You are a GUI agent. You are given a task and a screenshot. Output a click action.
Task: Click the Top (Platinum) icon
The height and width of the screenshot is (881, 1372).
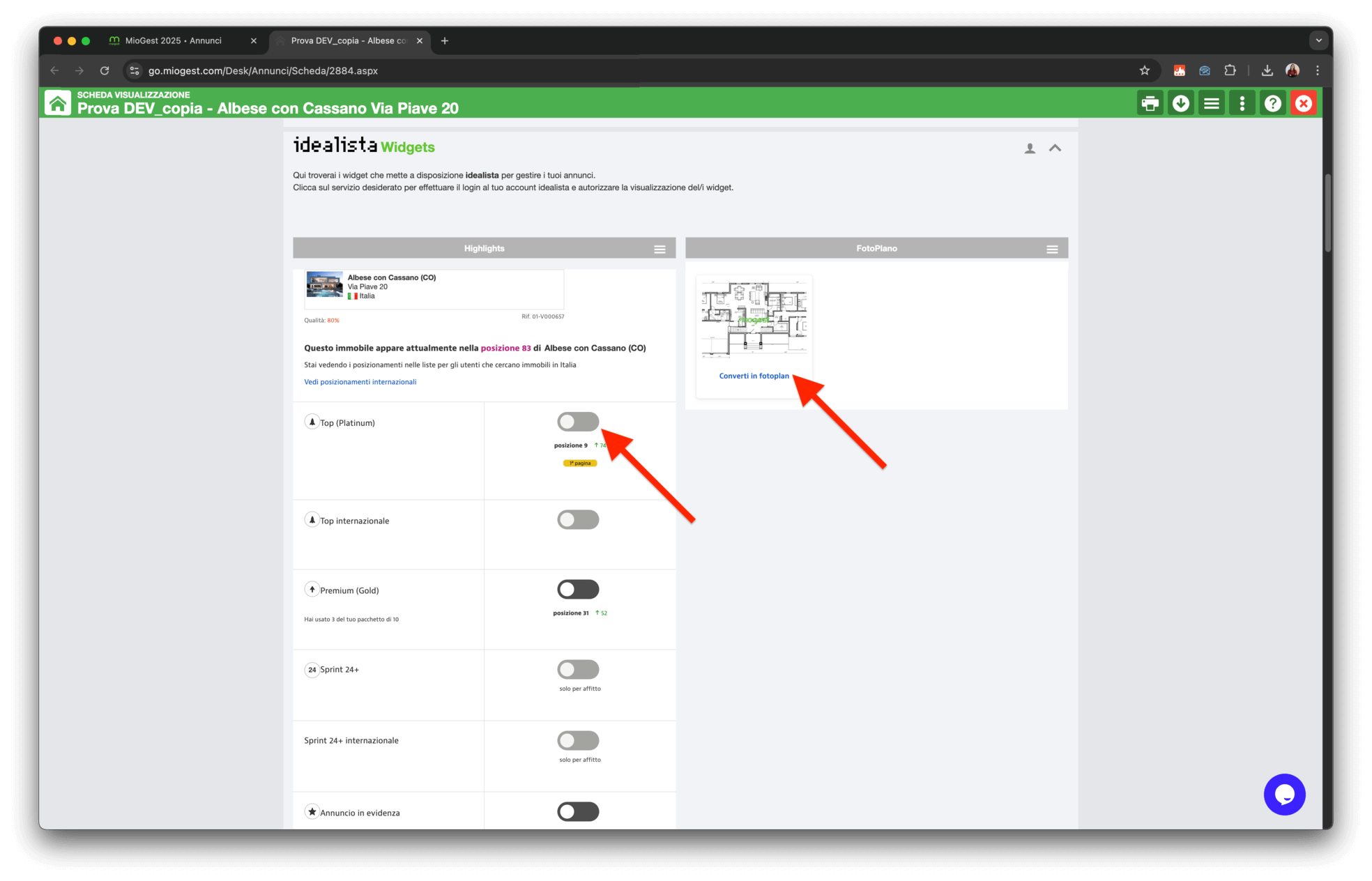click(312, 422)
